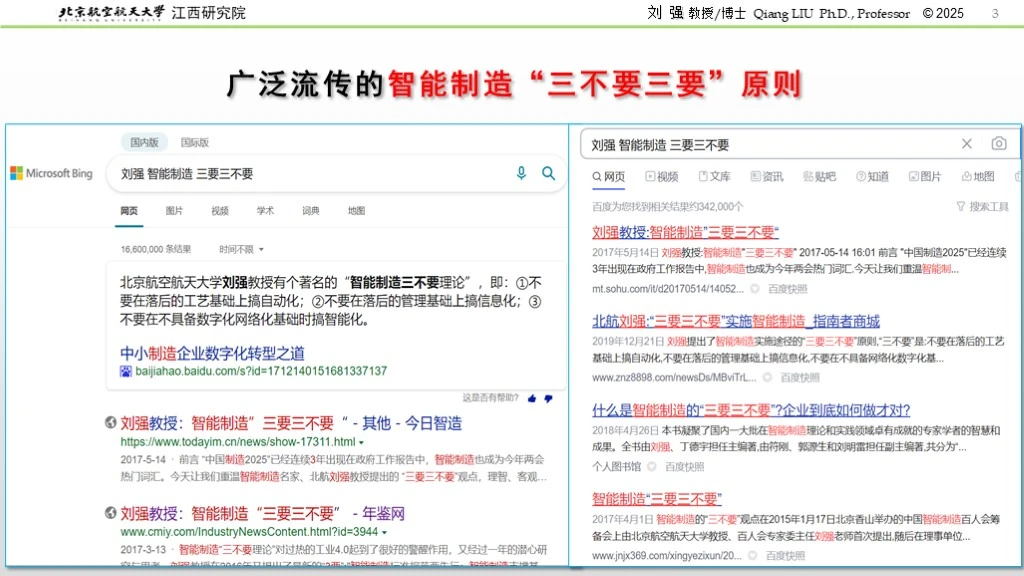Open Baidu result 刘强教授:智能制造"三要三不要"
1024x576 pixels.
click(685, 232)
